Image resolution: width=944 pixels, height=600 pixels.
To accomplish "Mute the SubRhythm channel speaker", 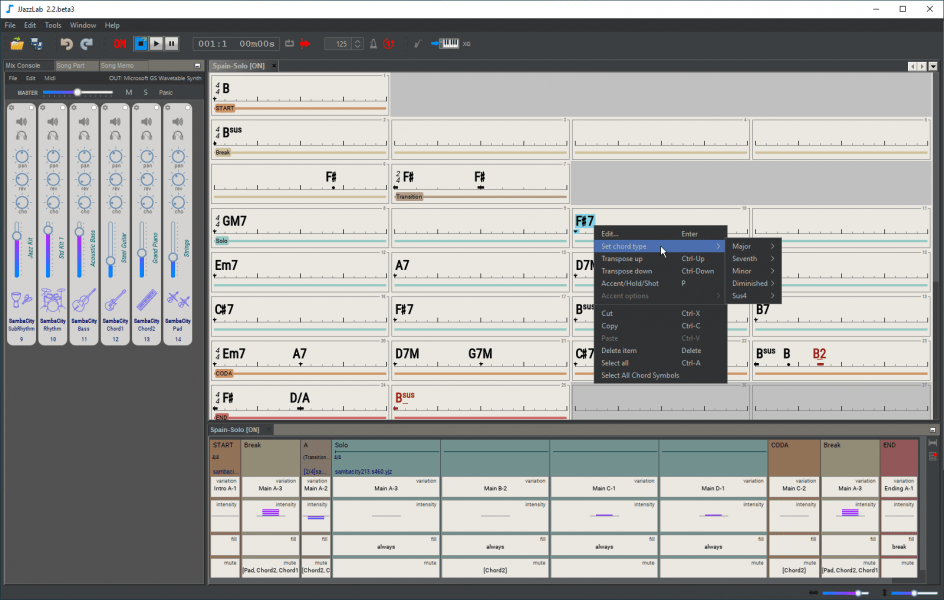I will (x=22, y=122).
